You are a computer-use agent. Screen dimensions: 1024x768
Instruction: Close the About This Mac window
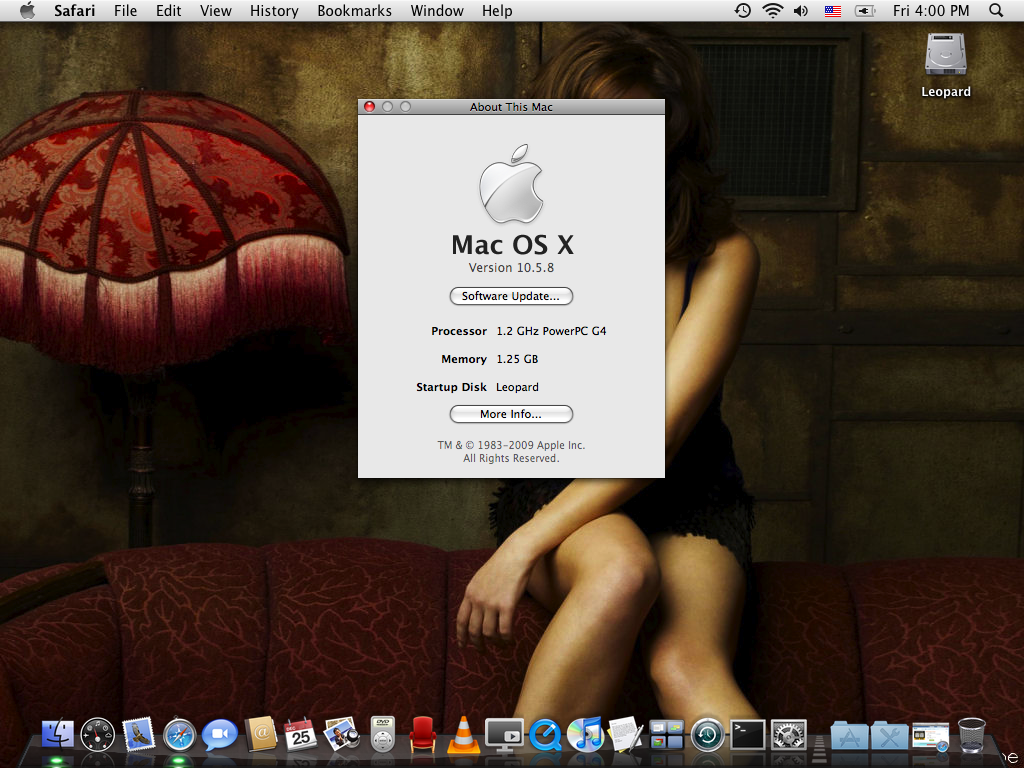pyautogui.click(x=369, y=106)
